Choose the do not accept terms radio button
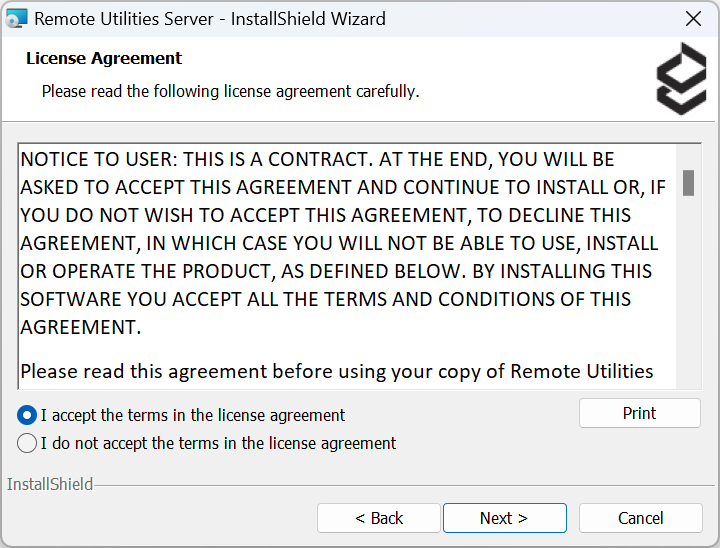Screen dimensions: 720x548 click(27, 443)
